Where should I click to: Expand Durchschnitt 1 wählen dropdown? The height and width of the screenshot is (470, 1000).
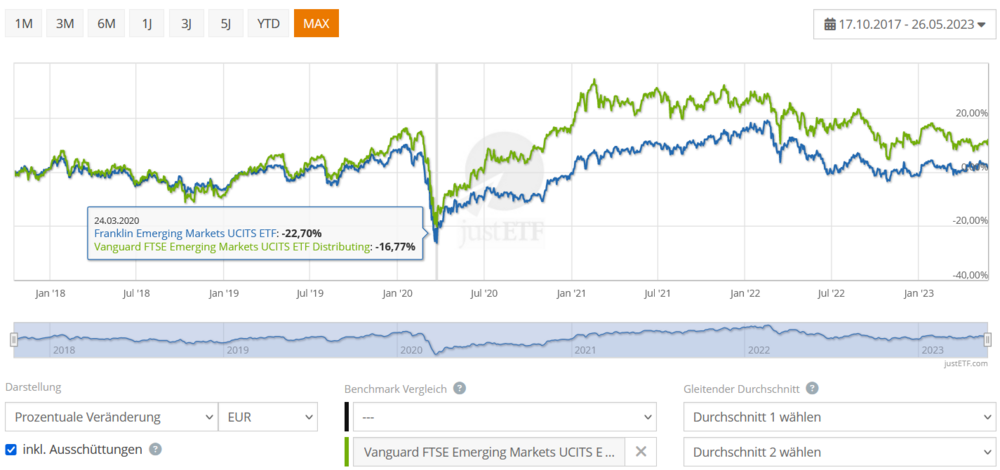pos(839,418)
